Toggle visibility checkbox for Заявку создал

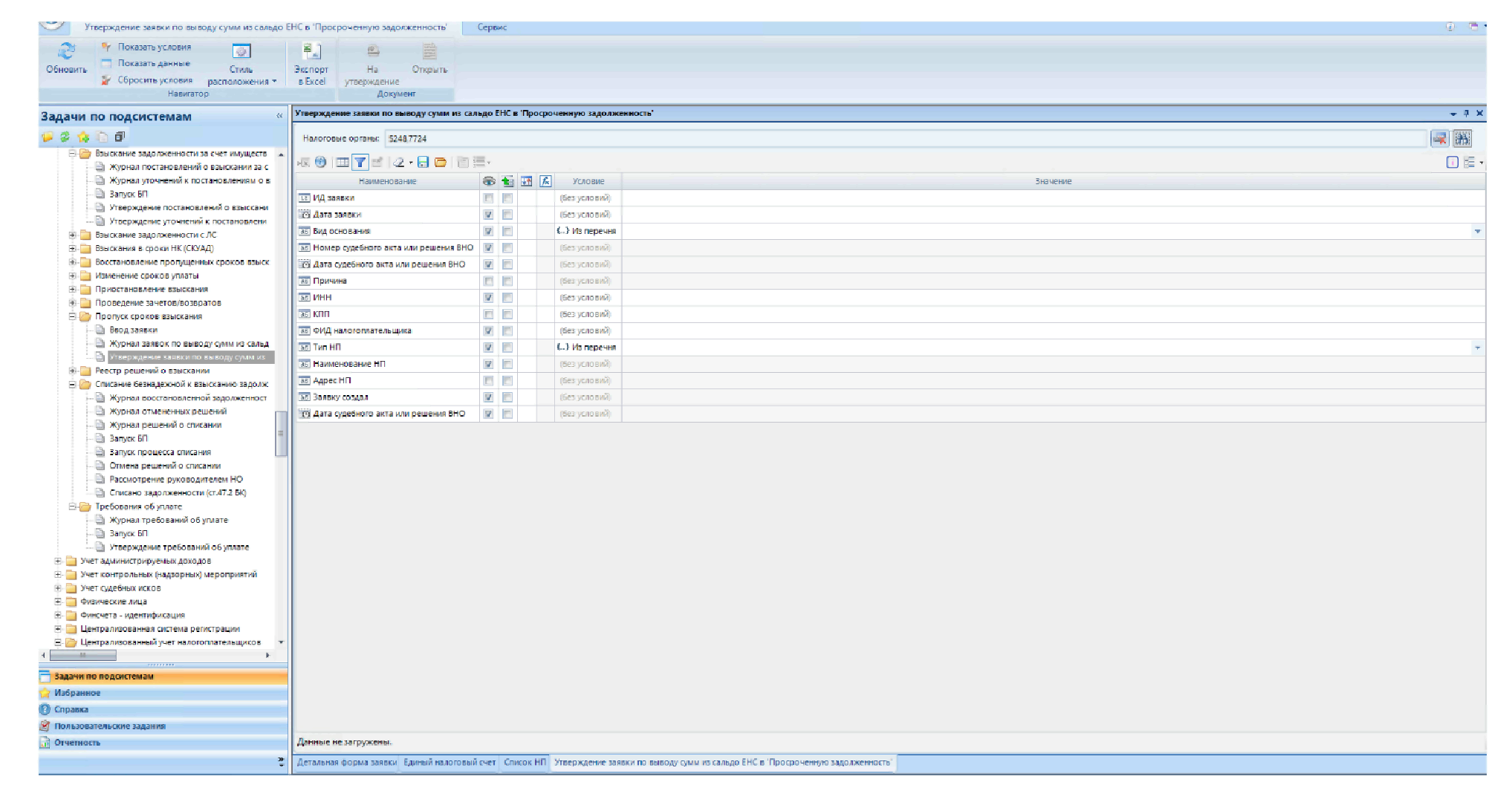(x=488, y=397)
